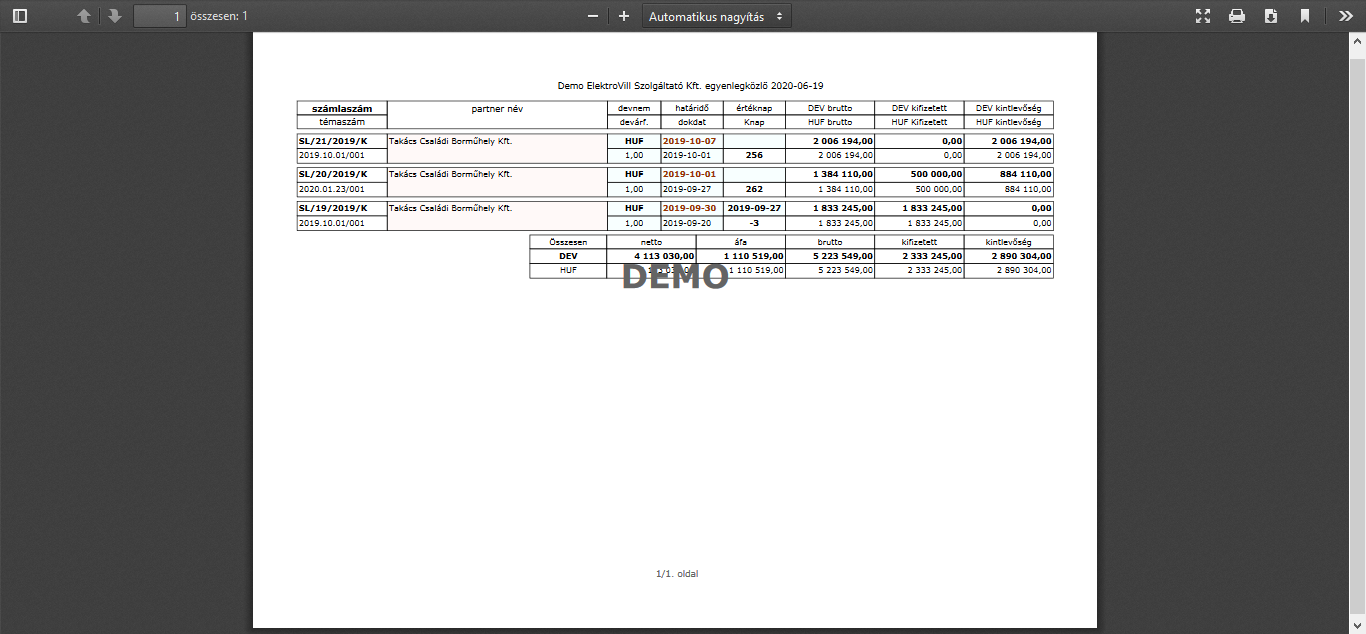Download the PDF file
This screenshot has width=1366, height=634.
[1271, 16]
